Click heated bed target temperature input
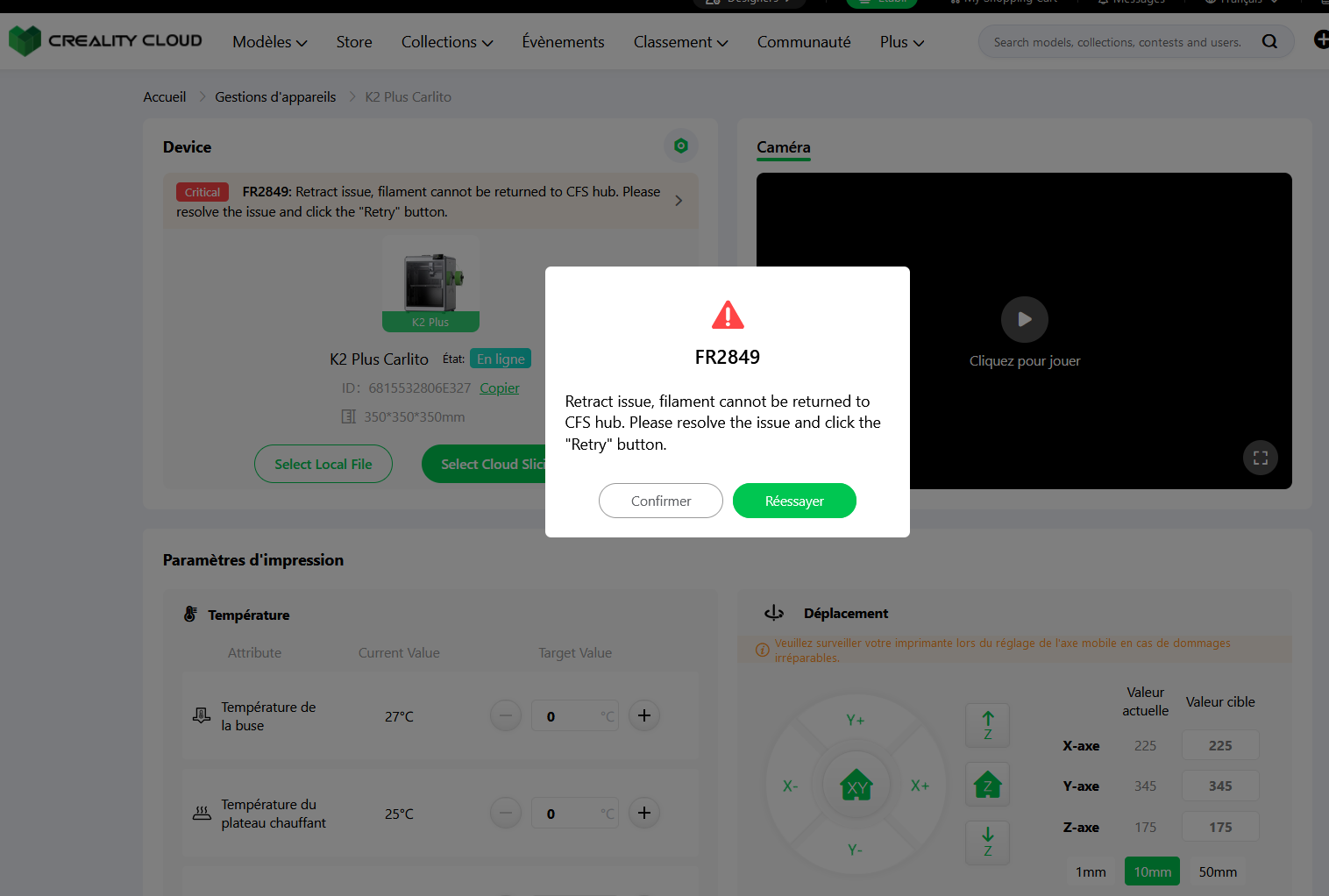This screenshot has height=896, width=1329. (x=575, y=813)
